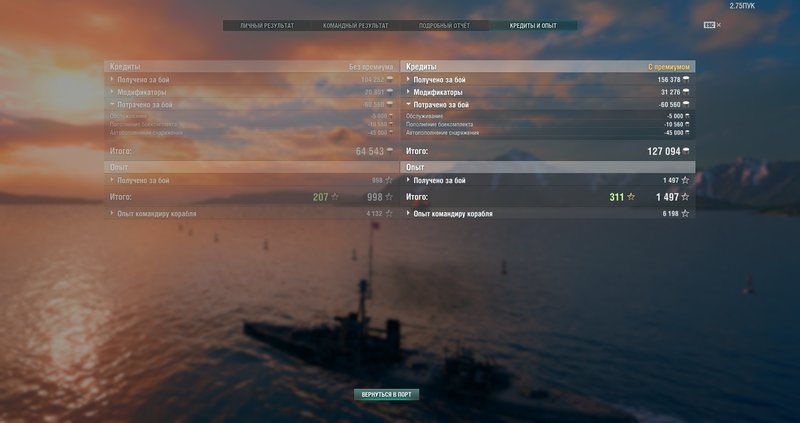This screenshot has height=423, width=800.
Task: Click coin icon beside 156 378 credits
Action: point(686,80)
